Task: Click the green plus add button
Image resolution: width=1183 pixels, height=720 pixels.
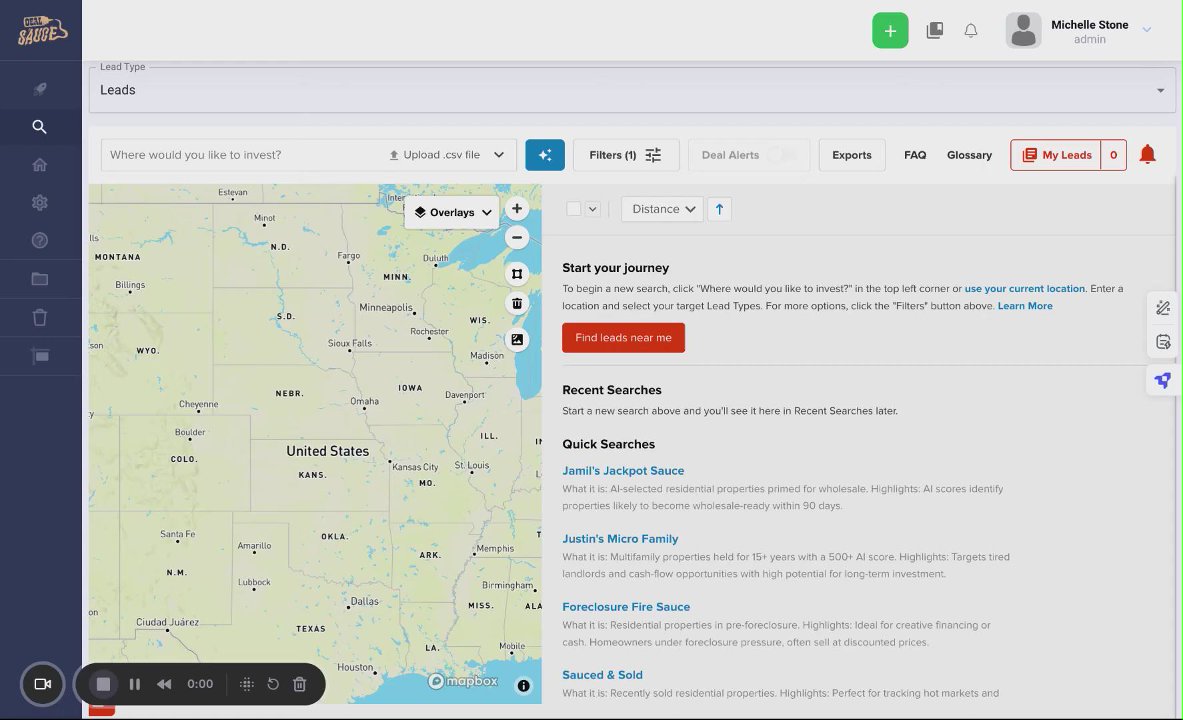Action: (890, 30)
